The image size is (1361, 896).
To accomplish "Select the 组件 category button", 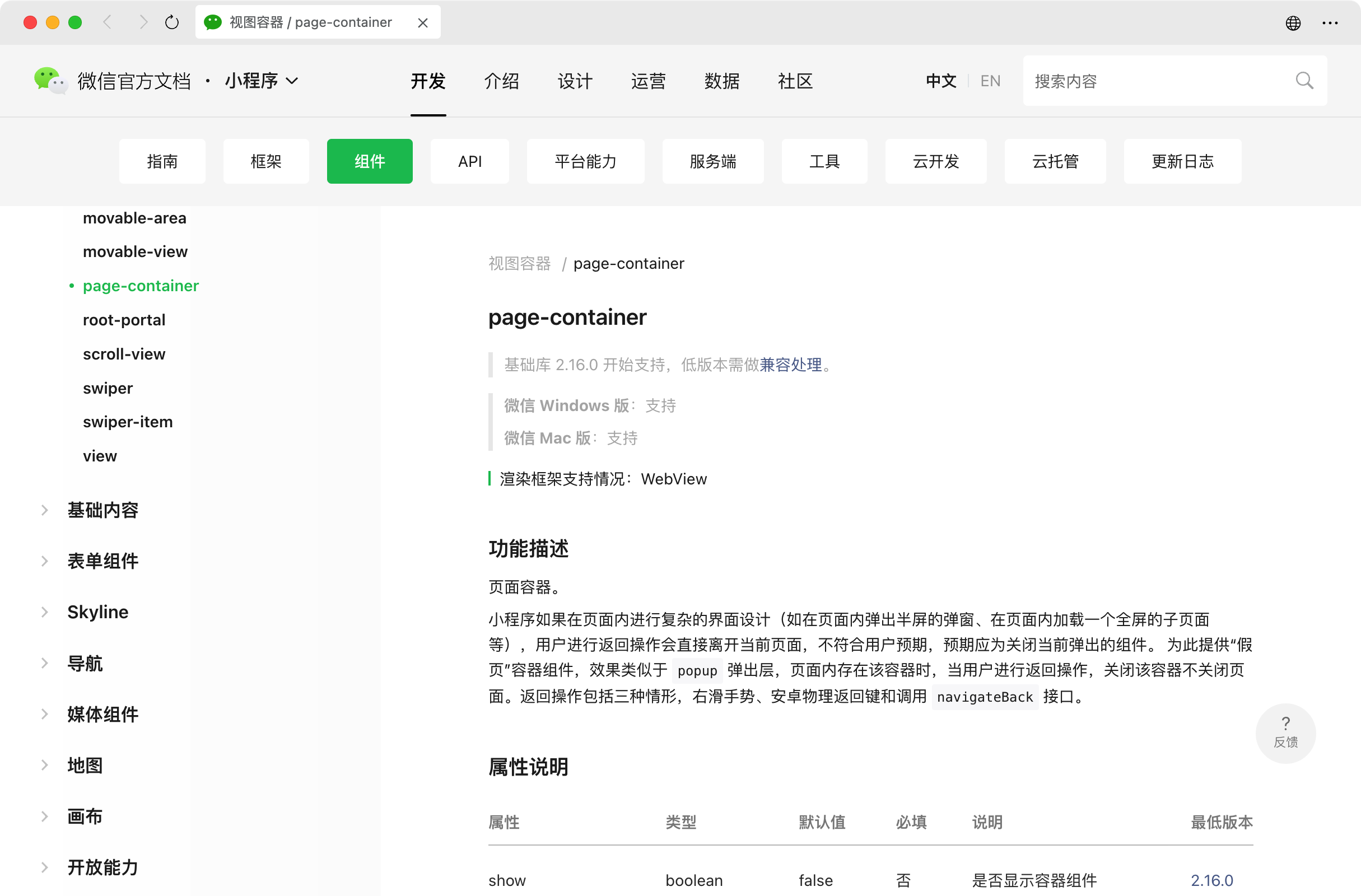I will tap(370, 161).
